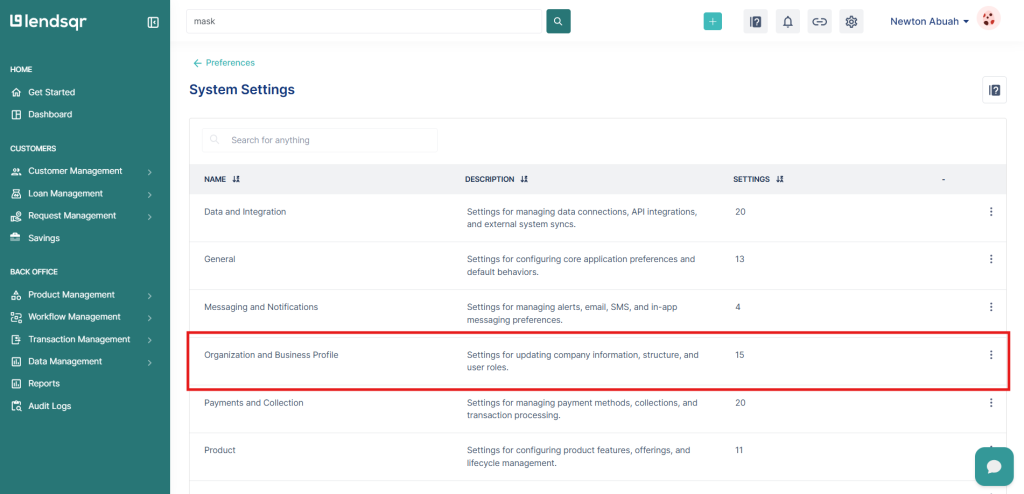Open Audit Logs from sidebar
This screenshot has height=494, width=1024.
pos(49,406)
